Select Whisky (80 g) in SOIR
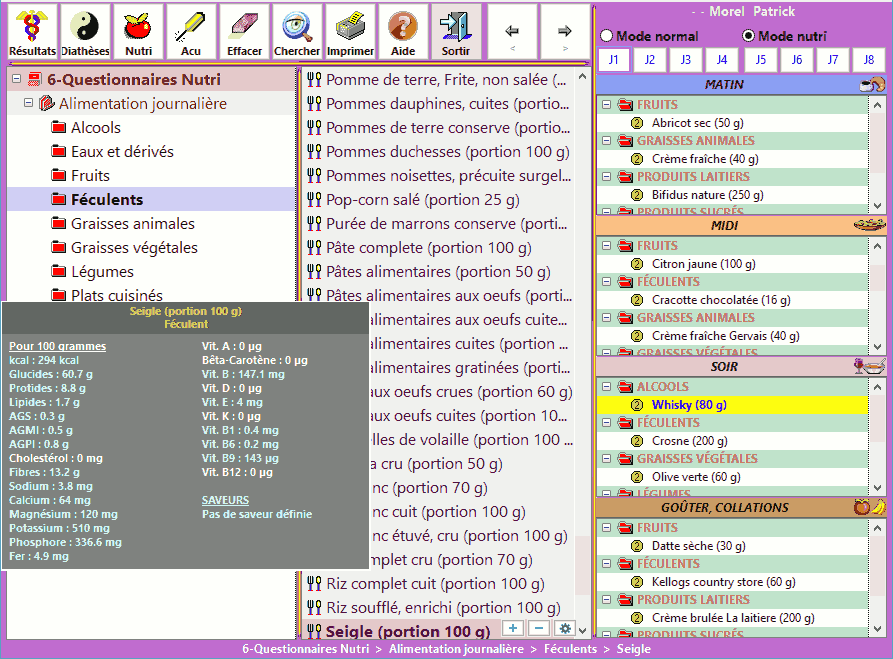 click(689, 405)
